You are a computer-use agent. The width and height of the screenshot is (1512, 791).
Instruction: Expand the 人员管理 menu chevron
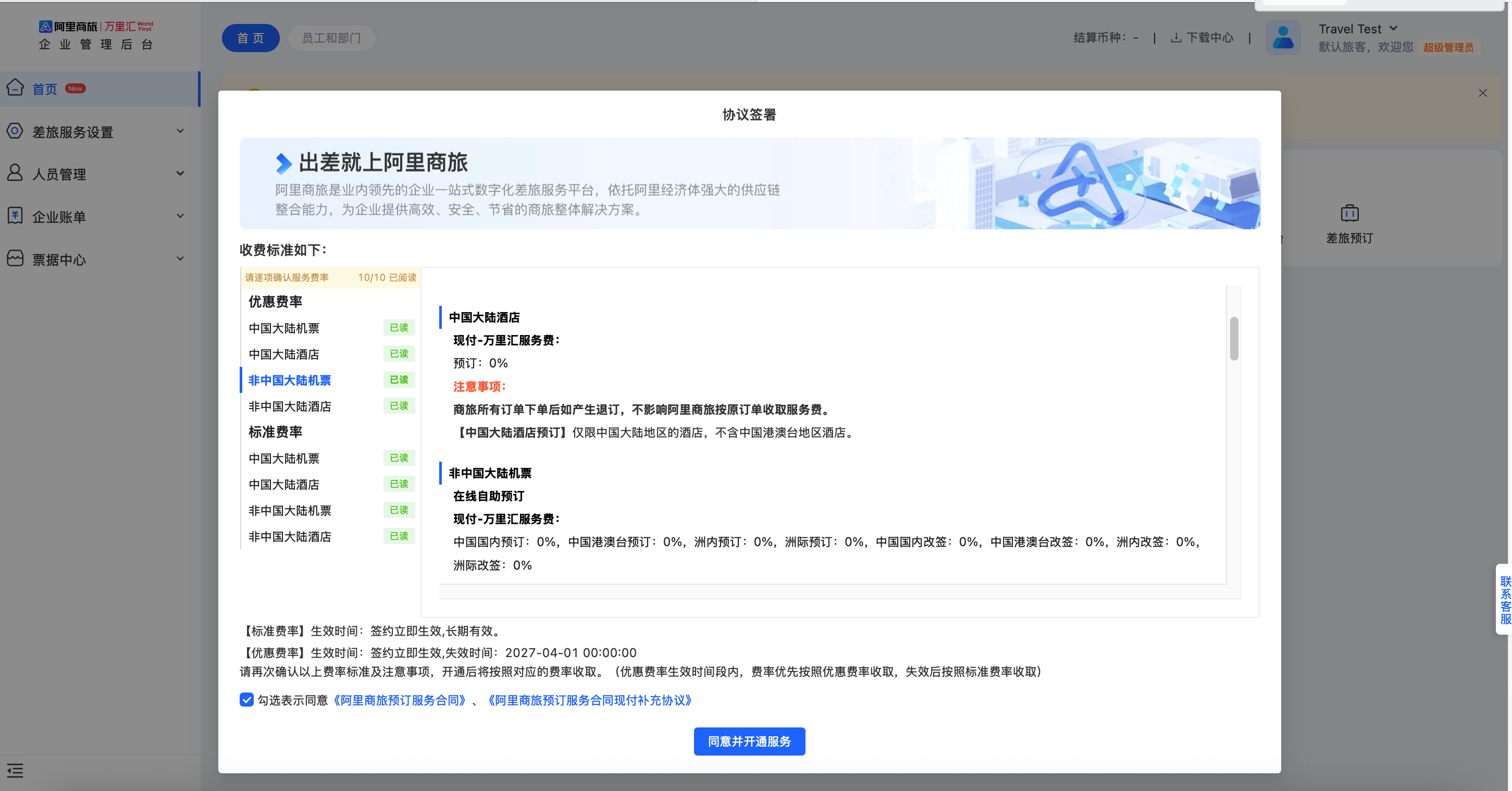(180, 173)
